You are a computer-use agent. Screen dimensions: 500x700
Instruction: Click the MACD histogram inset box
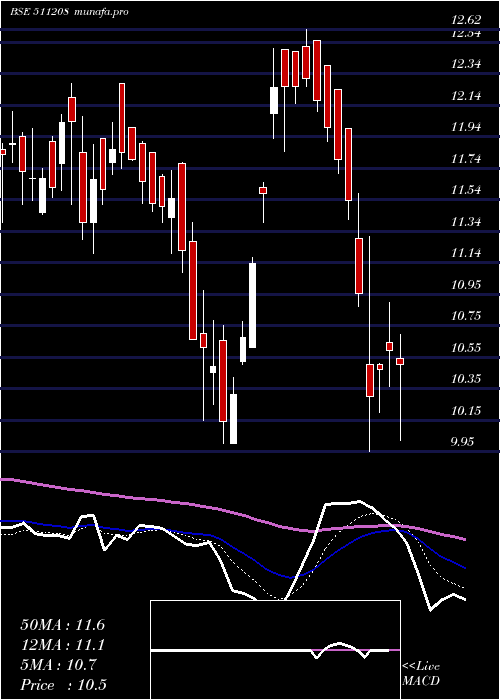click(x=275, y=650)
